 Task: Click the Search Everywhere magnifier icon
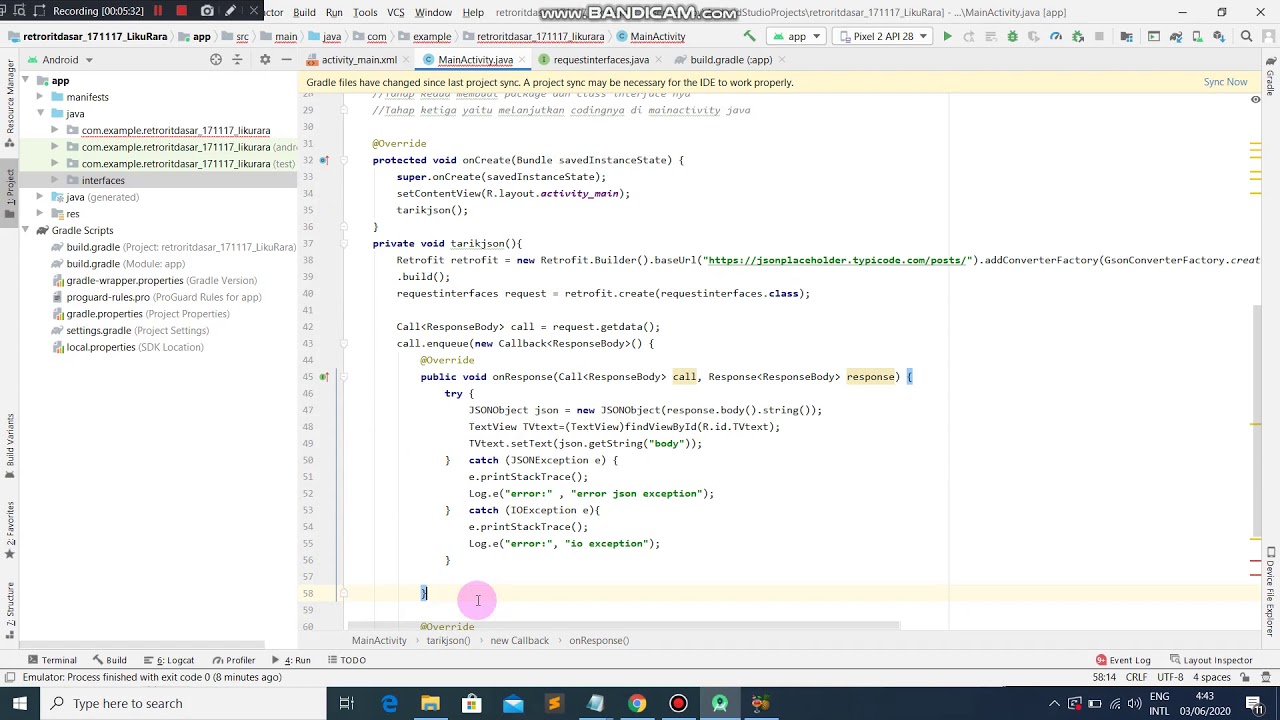coord(1246,36)
